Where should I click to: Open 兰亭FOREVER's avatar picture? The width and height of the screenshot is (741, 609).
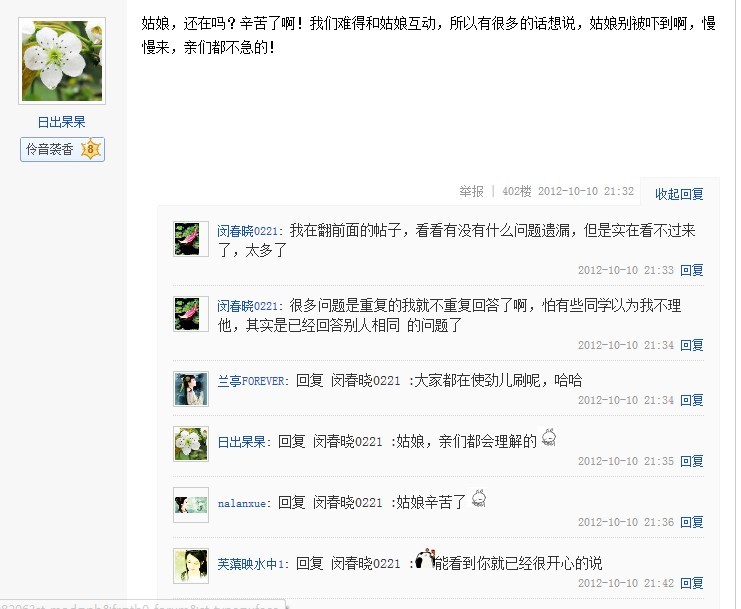click(x=191, y=389)
